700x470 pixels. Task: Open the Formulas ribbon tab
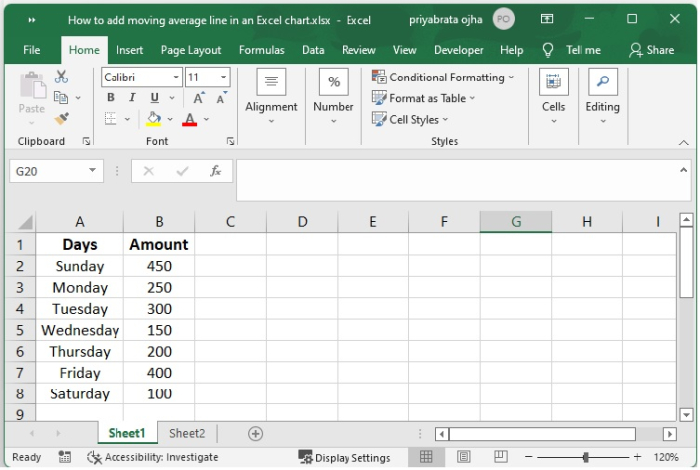click(261, 50)
